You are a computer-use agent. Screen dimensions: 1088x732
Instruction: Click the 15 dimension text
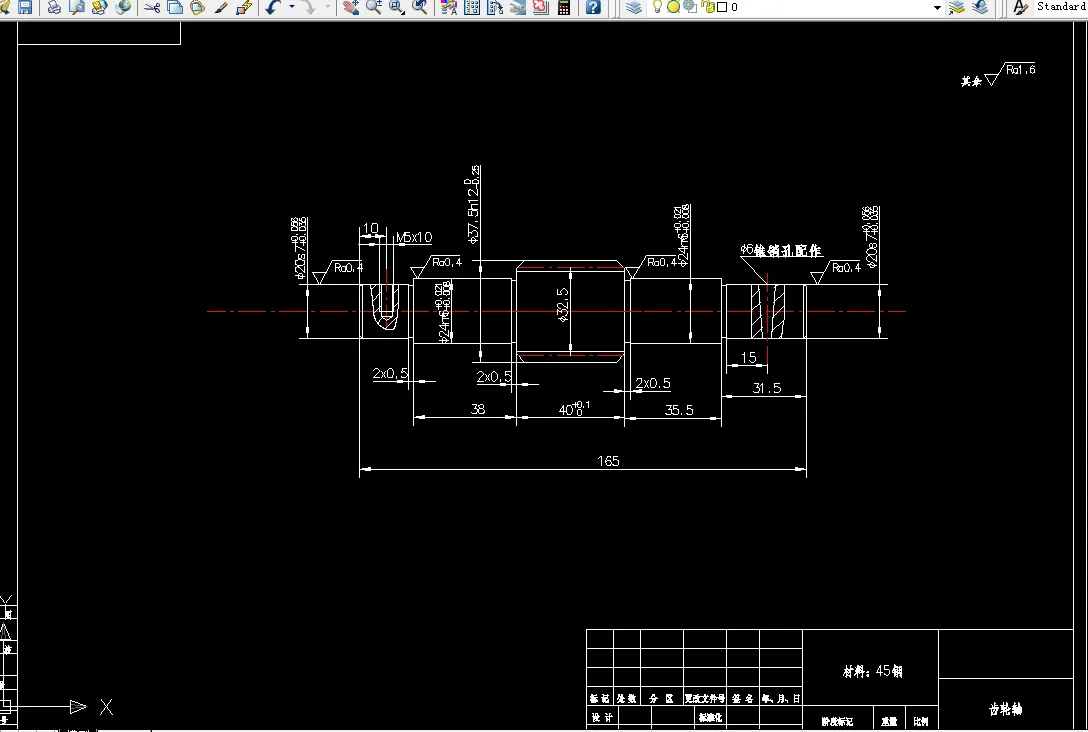[748, 357]
